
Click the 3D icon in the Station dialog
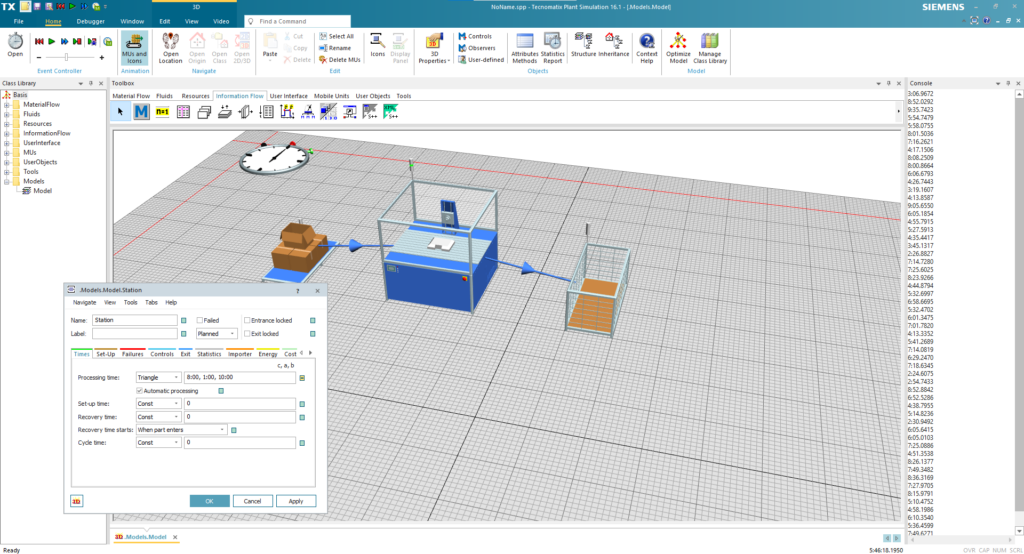click(x=76, y=501)
